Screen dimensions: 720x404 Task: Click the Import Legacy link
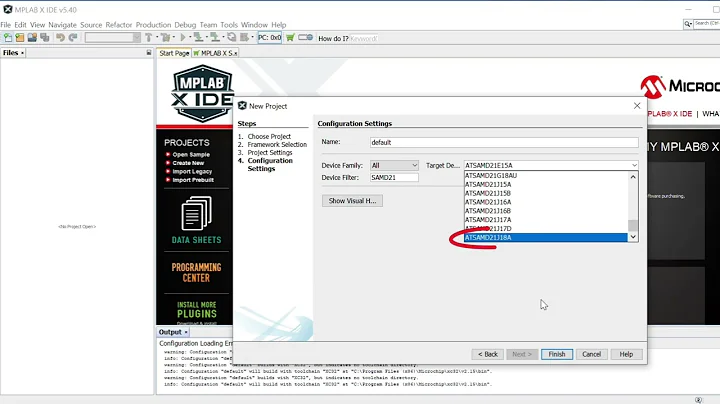[192, 171]
